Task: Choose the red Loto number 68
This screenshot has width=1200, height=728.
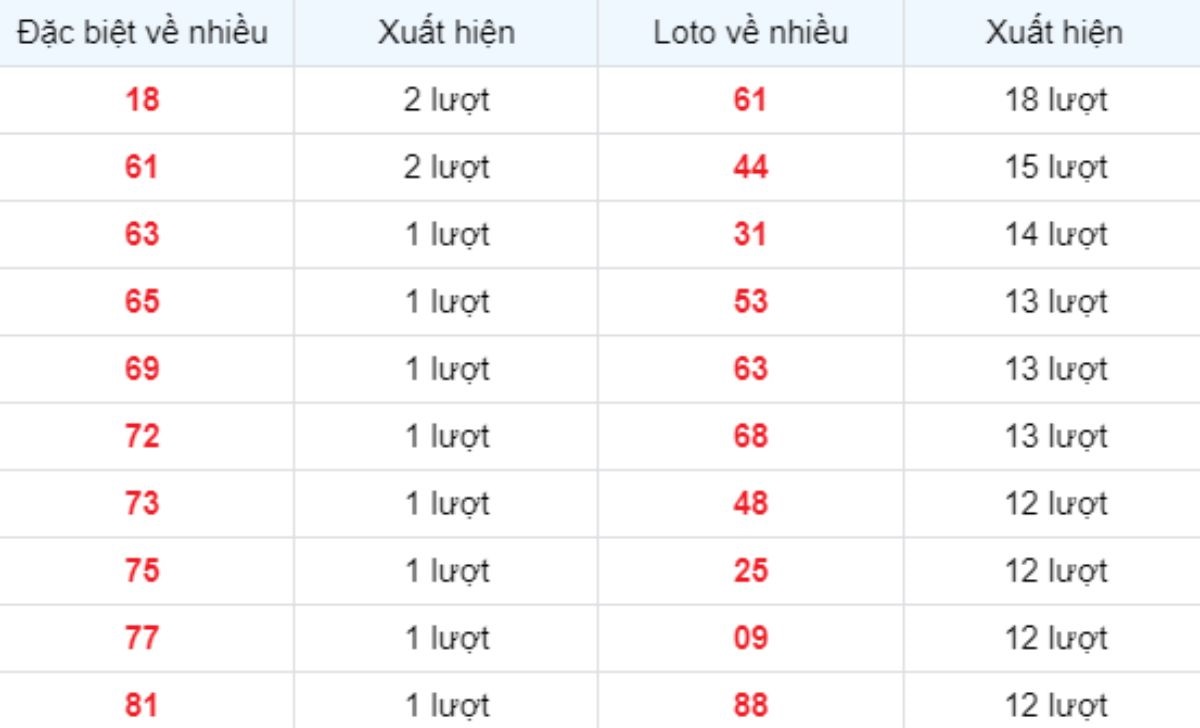Action: pos(750,437)
